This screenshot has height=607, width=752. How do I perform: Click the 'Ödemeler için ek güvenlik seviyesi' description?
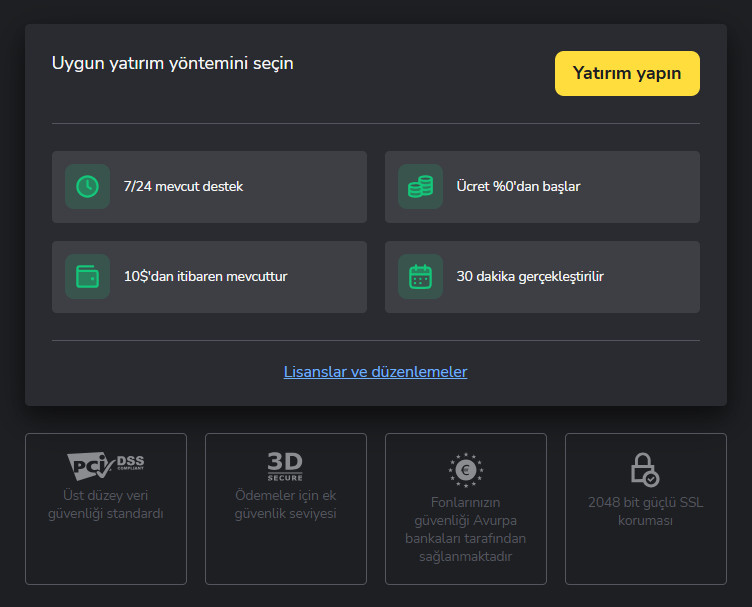point(285,504)
